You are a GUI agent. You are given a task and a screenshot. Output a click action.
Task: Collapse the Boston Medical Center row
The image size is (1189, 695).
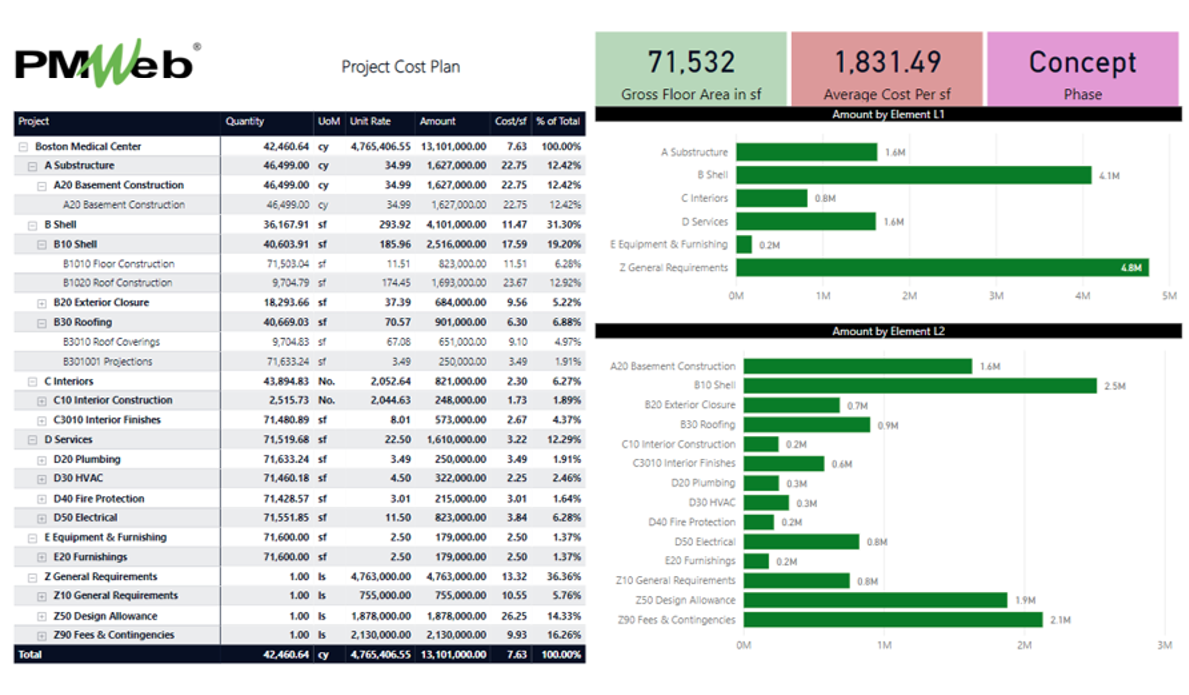[x=23, y=147]
